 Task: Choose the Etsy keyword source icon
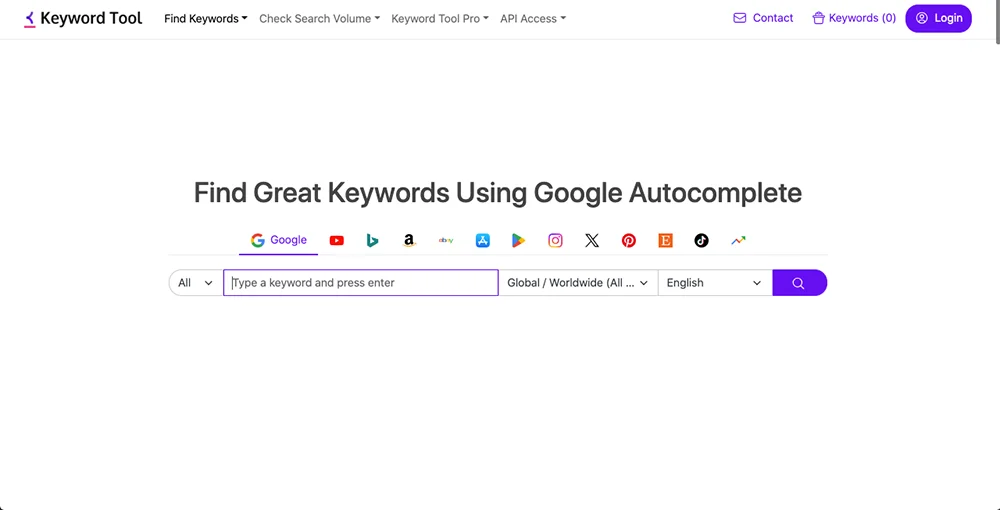pyautogui.click(x=665, y=240)
